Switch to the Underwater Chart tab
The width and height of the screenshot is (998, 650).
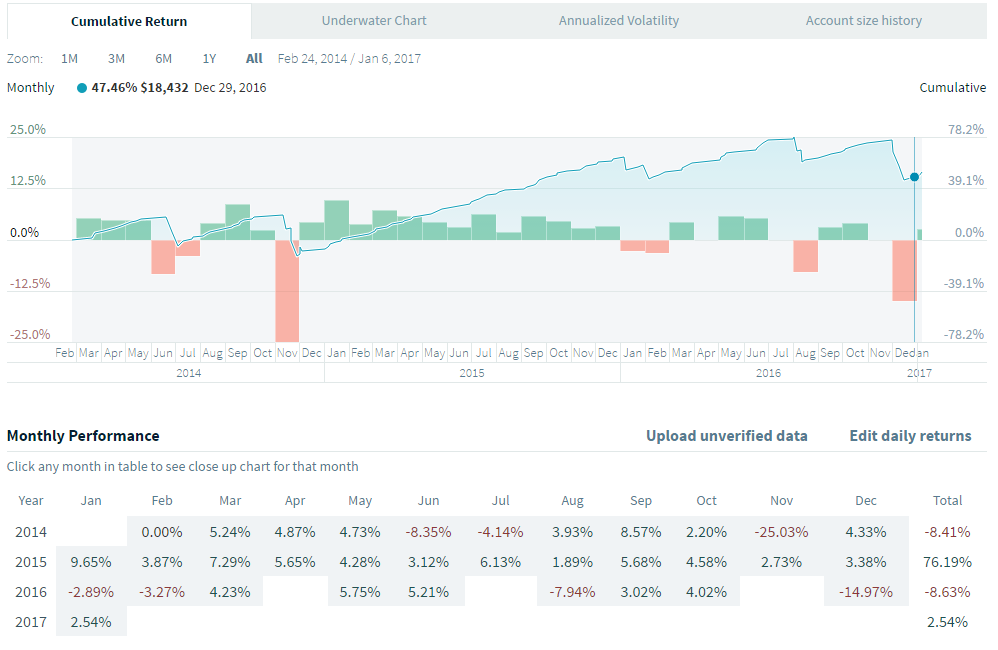coord(374,20)
